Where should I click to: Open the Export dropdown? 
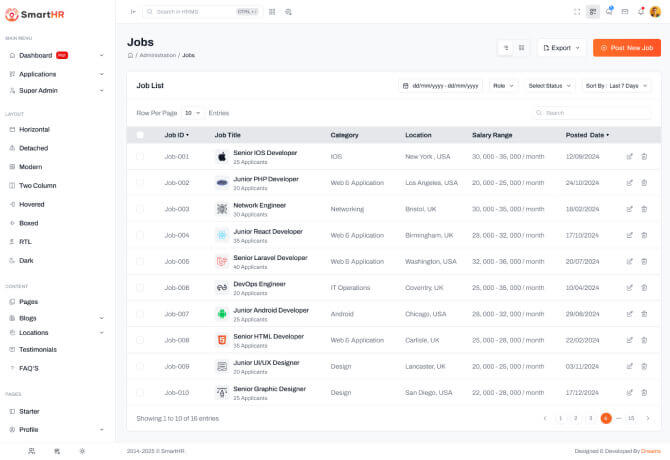562,47
